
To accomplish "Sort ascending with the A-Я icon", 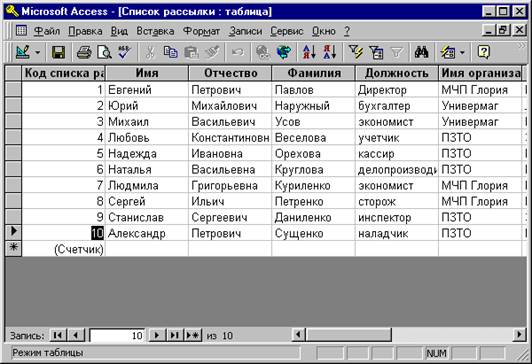I will 309,52.
